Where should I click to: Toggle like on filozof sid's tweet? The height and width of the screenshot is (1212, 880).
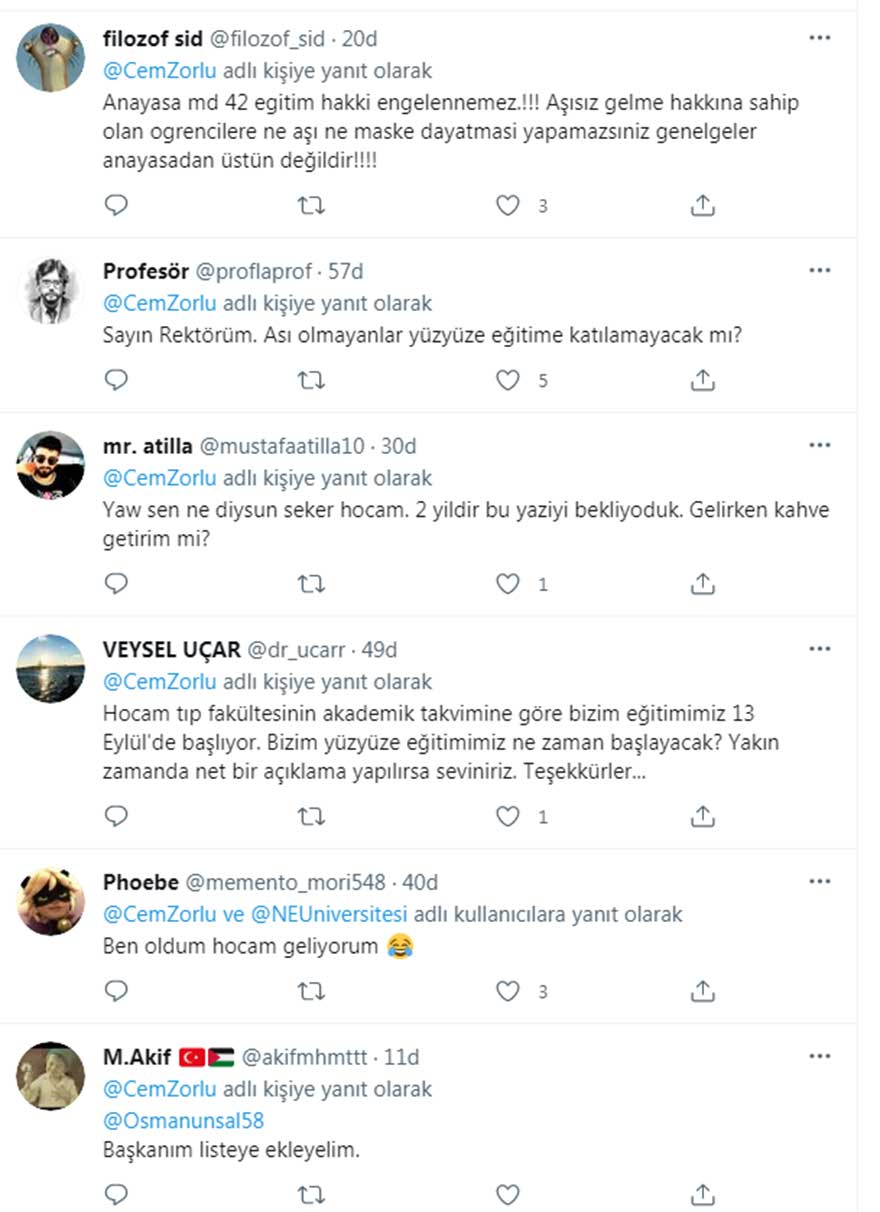click(508, 205)
